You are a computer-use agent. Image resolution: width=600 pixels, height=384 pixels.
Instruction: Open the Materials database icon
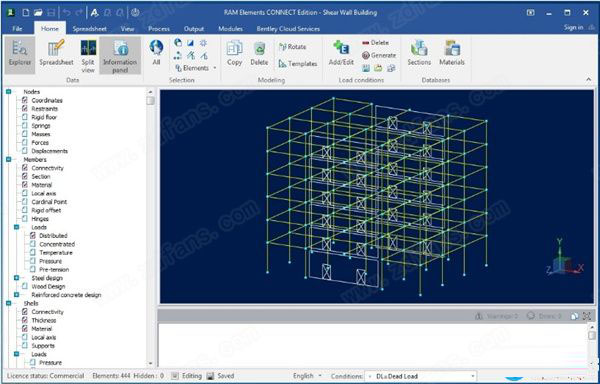[452, 53]
